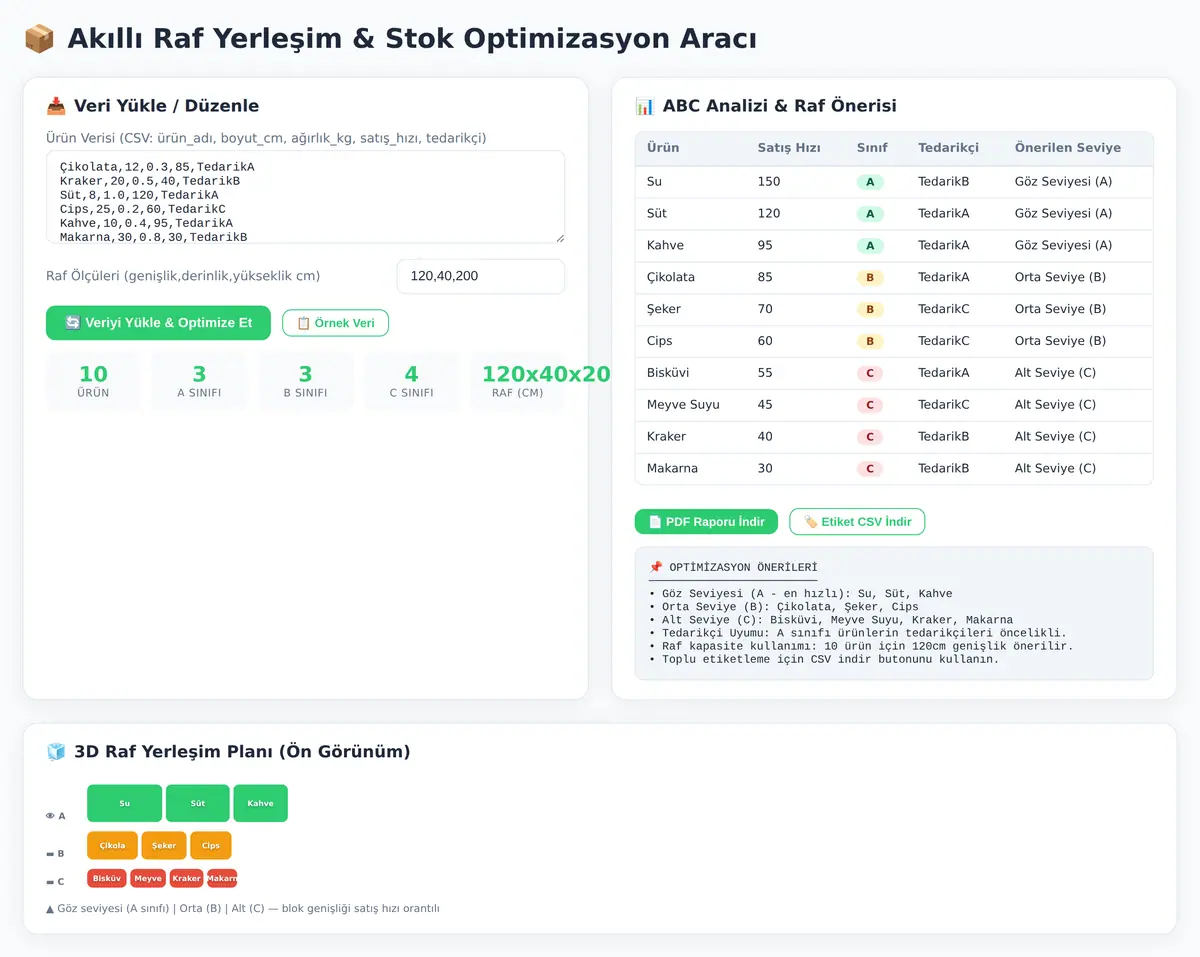The width and height of the screenshot is (1200, 957).
Task: Click the Kahve cell in table
Action: (x=690, y=246)
